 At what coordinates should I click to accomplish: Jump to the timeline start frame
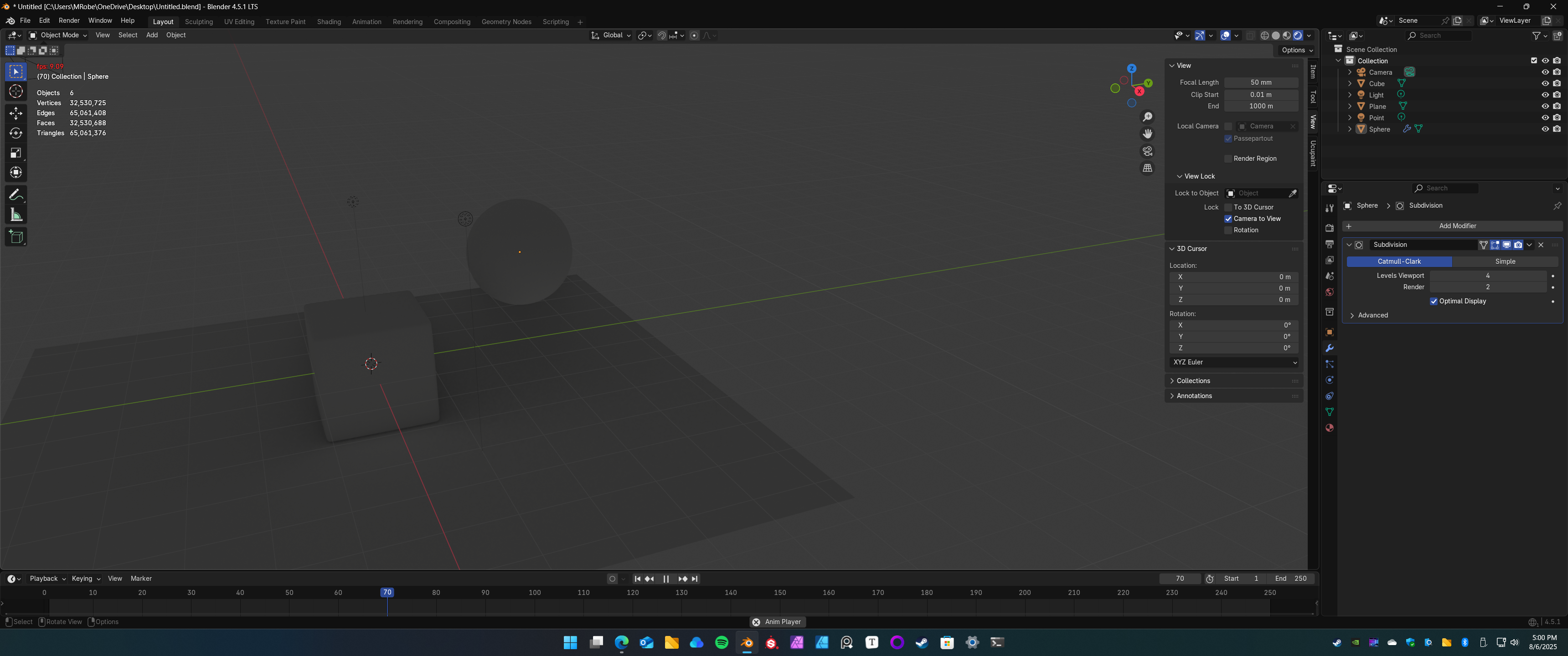tap(637, 579)
